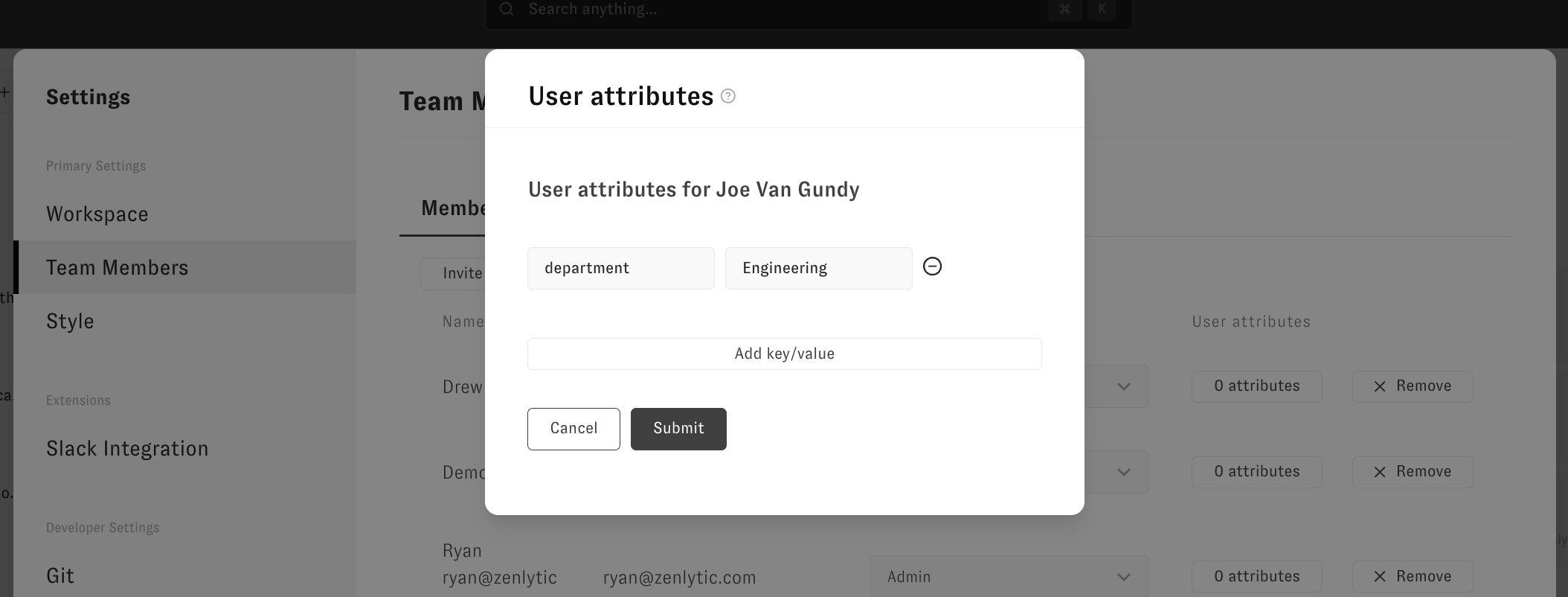This screenshot has width=1568, height=597.
Task: Click the X icon in Demo's Remove button
Action: tap(1380, 472)
